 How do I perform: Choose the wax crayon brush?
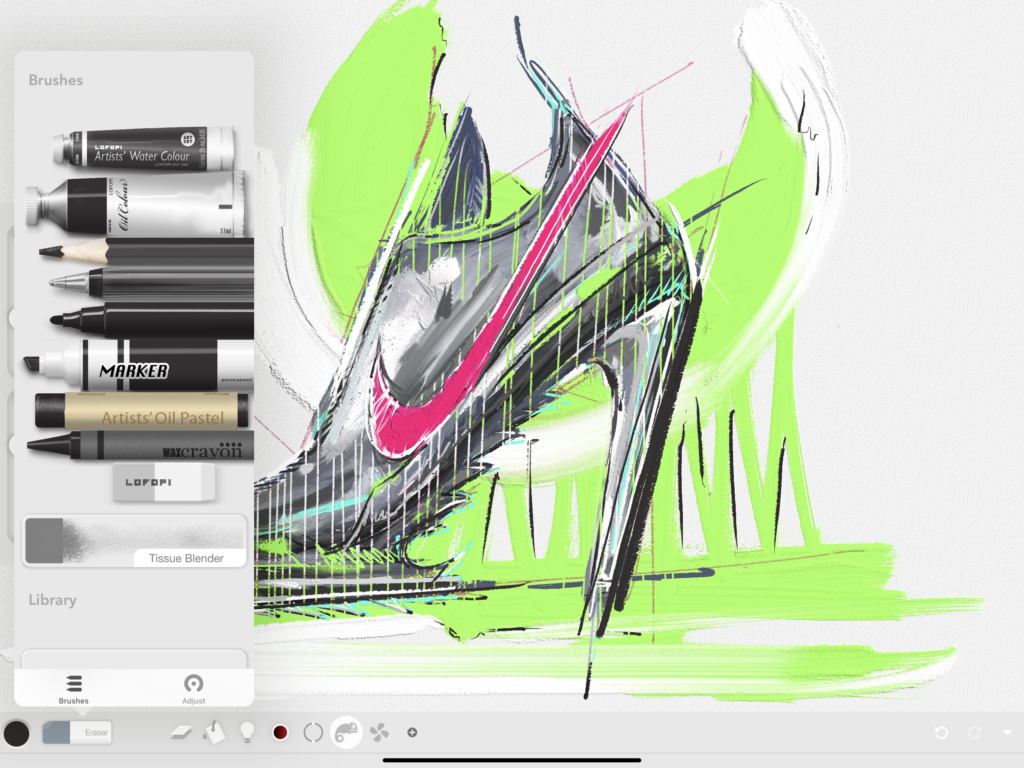[140, 445]
